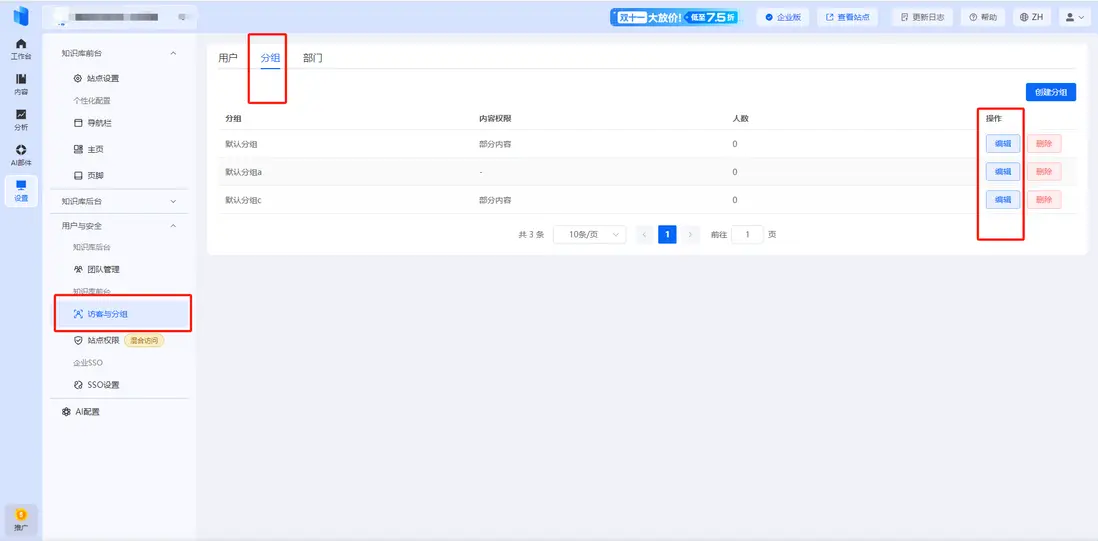The height and width of the screenshot is (541, 1098).
Task: Delete the 默认分组c row
Action: coord(1044,199)
